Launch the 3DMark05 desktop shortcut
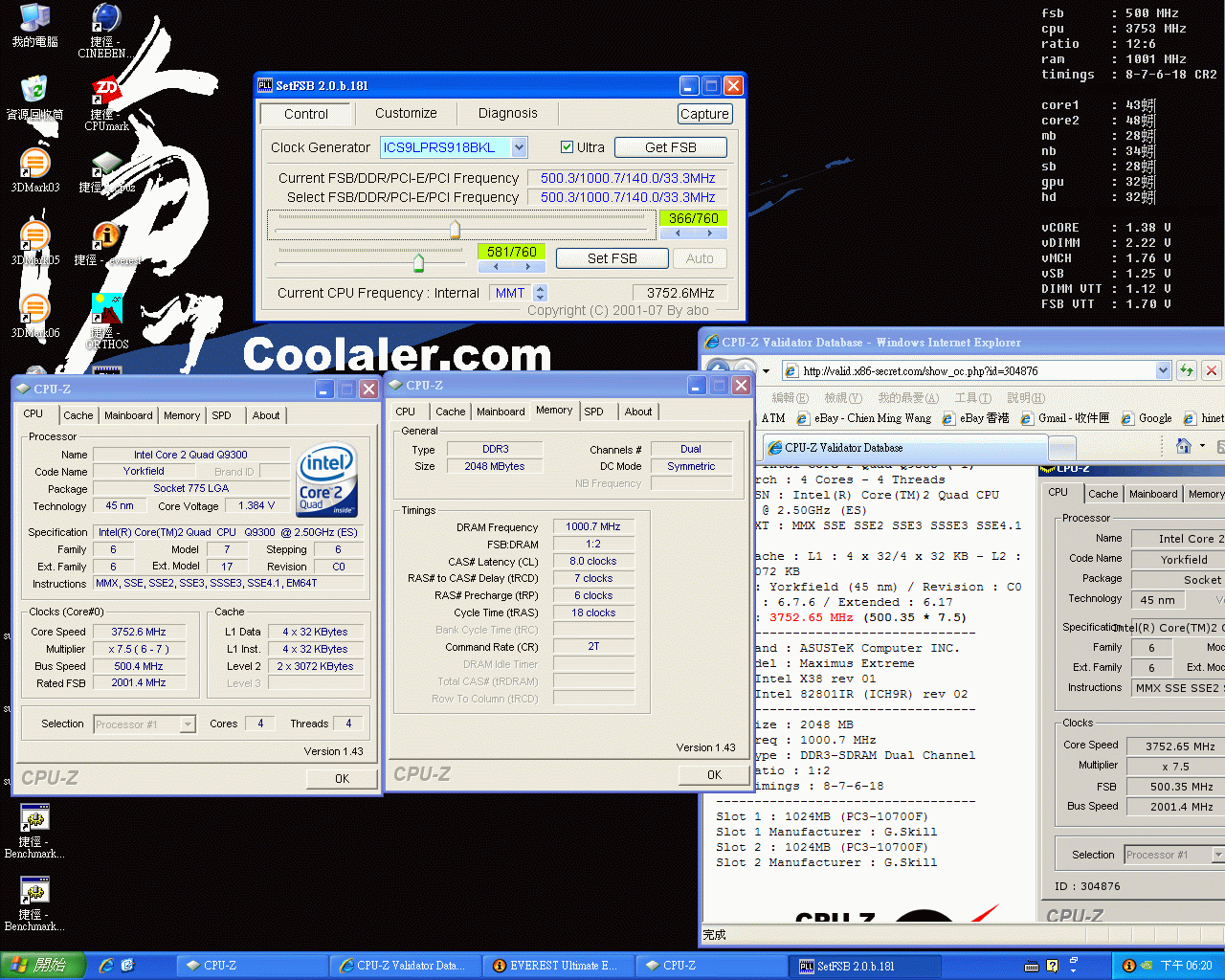 34,236
